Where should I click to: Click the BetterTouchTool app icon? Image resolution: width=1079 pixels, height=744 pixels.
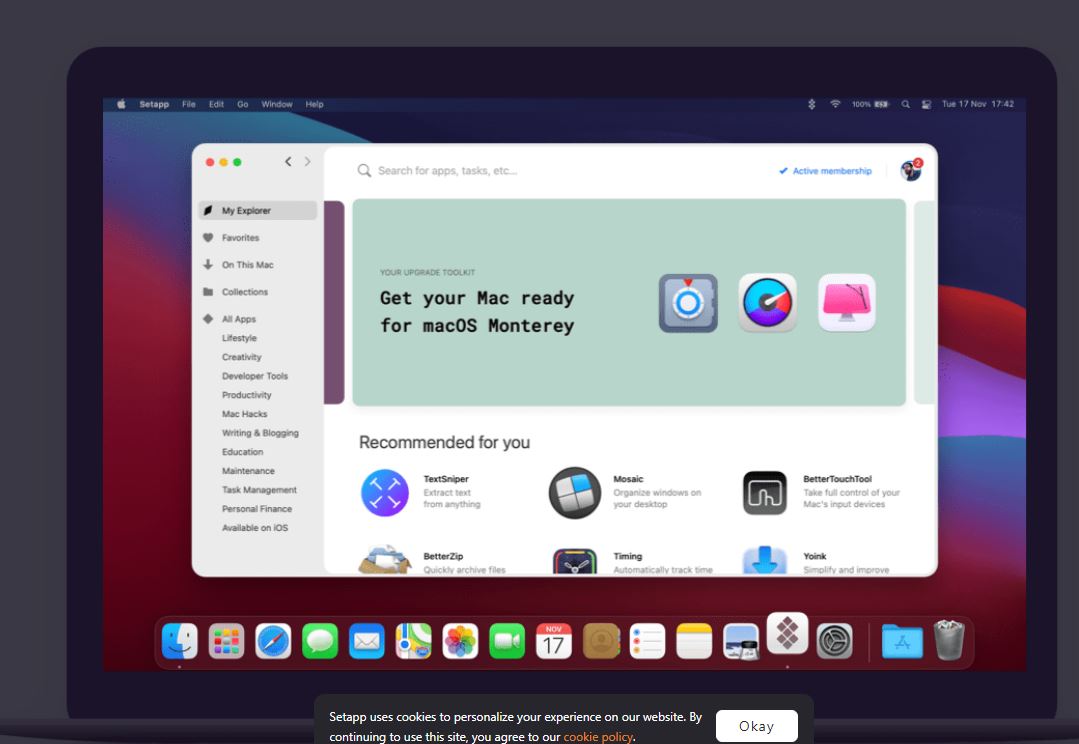coord(765,493)
